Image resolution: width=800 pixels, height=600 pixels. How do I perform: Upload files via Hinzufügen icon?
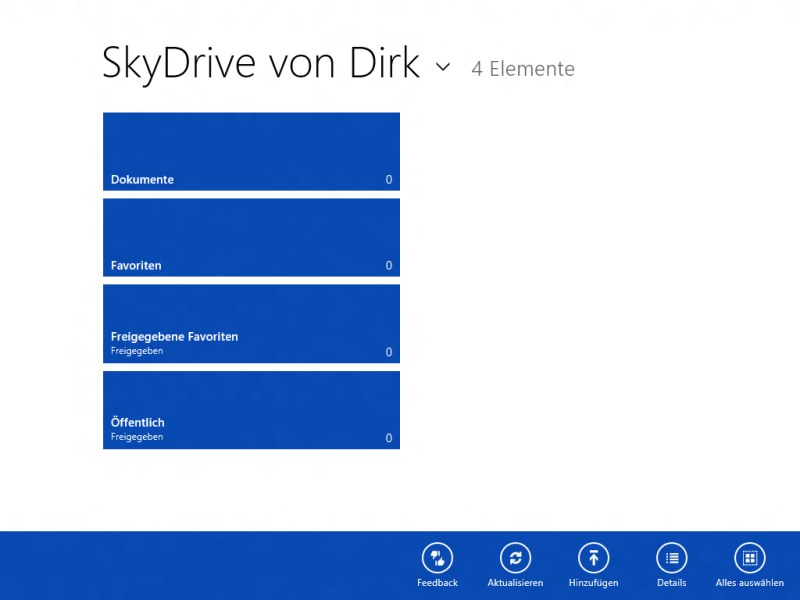pos(593,558)
